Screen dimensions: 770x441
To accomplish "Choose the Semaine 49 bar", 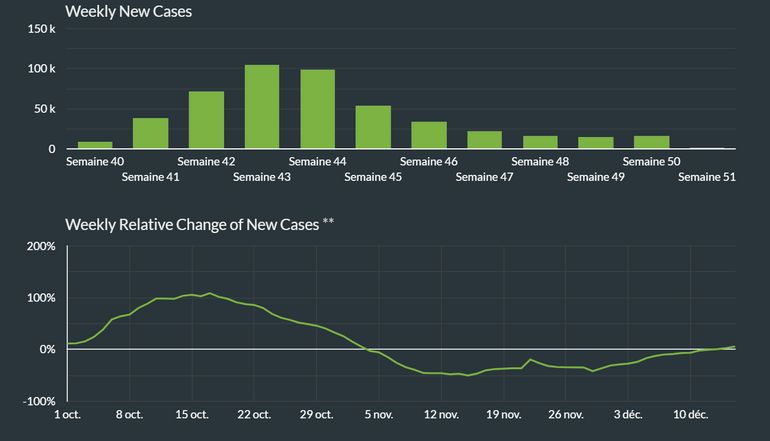I will [596, 143].
